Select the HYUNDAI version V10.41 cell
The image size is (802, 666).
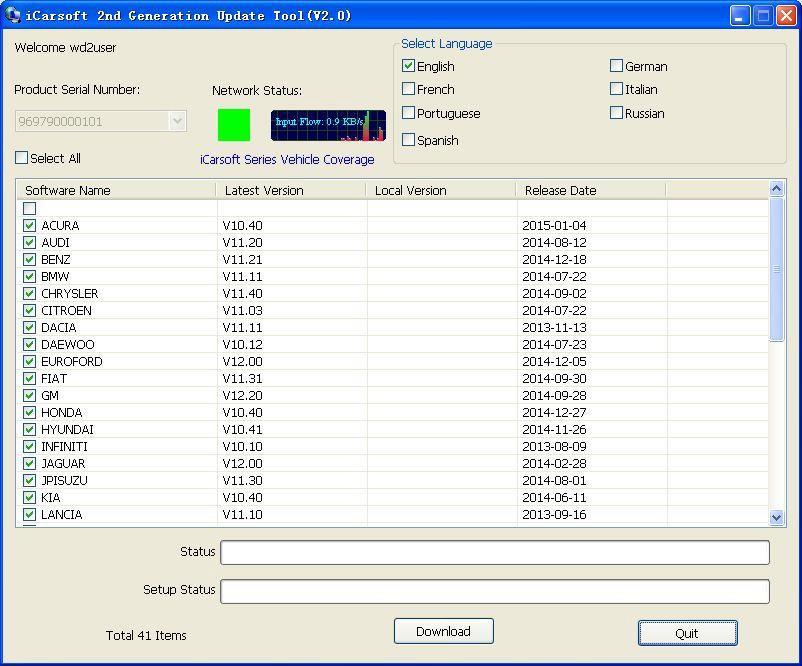point(242,430)
